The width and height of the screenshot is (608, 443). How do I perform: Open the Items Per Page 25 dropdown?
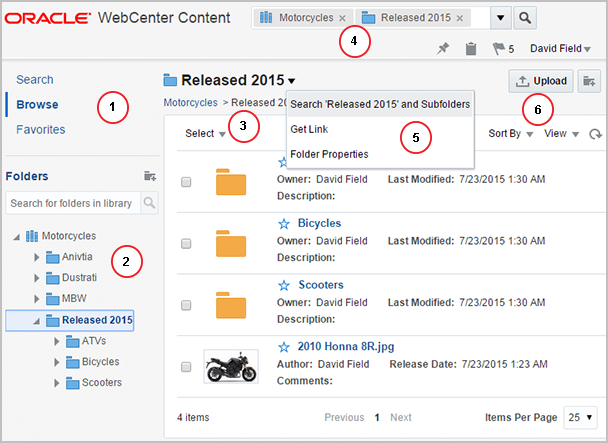(x=580, y=417)
